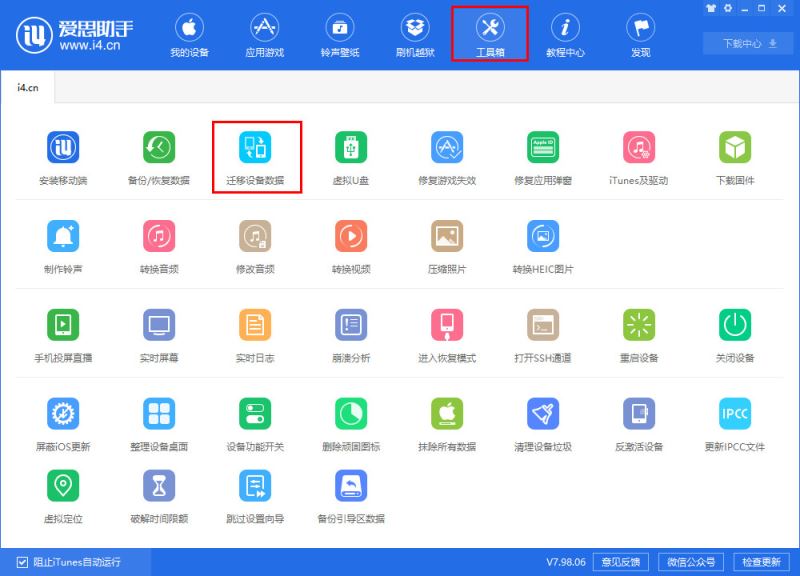Screen dimensions: 800x576
Task: Click the 爱思助手 logo
Action: [74, 35]
